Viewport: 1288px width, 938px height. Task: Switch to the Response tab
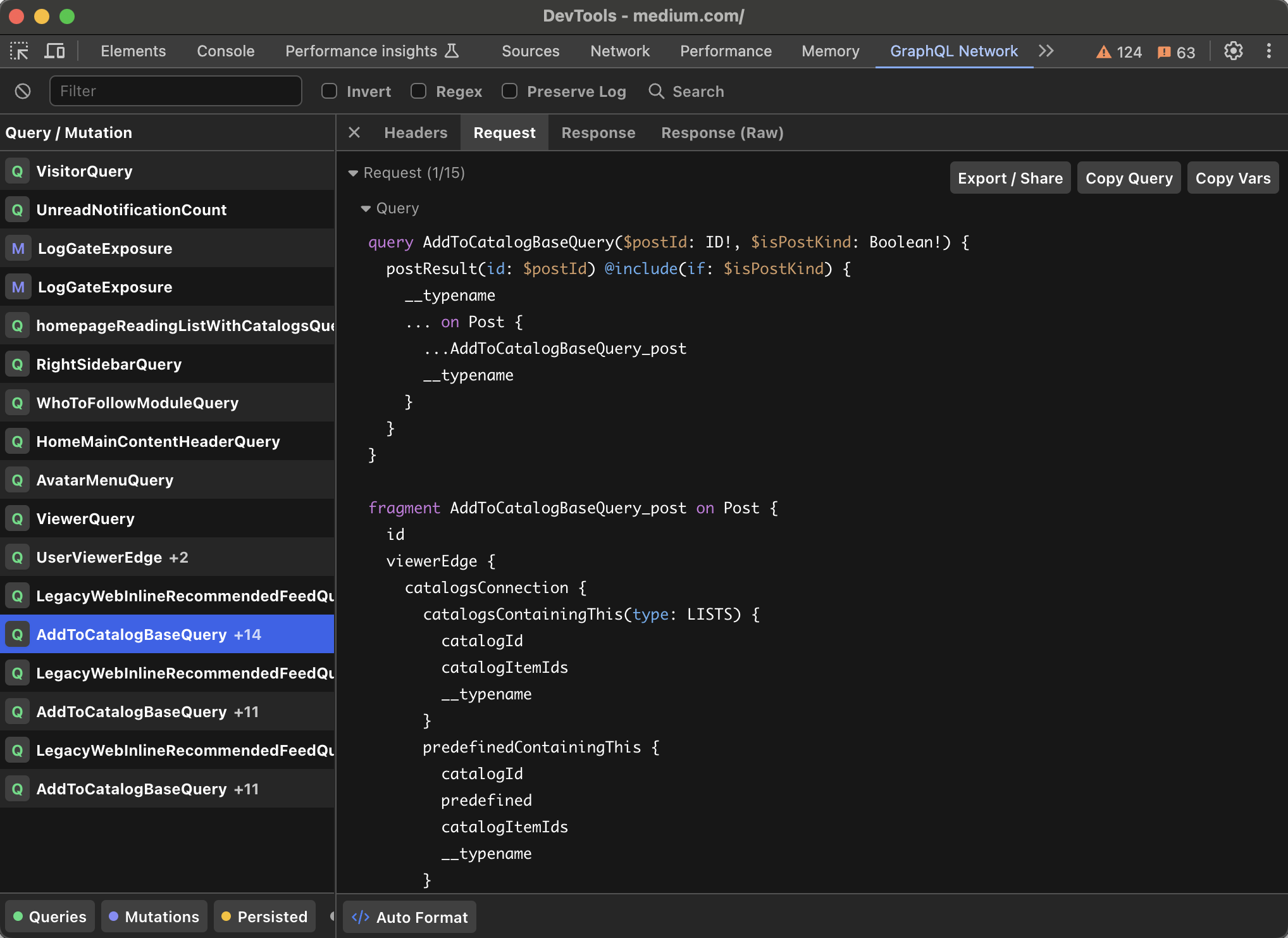(598, 132)
